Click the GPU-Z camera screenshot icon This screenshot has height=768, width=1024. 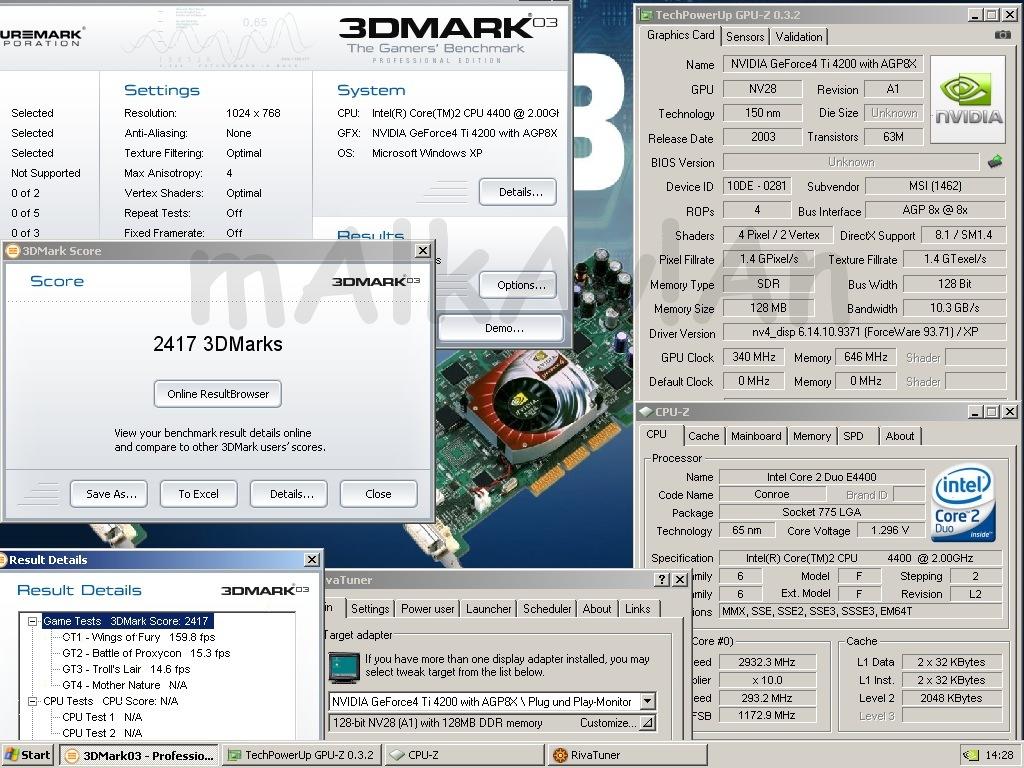tap(1002, 35)
